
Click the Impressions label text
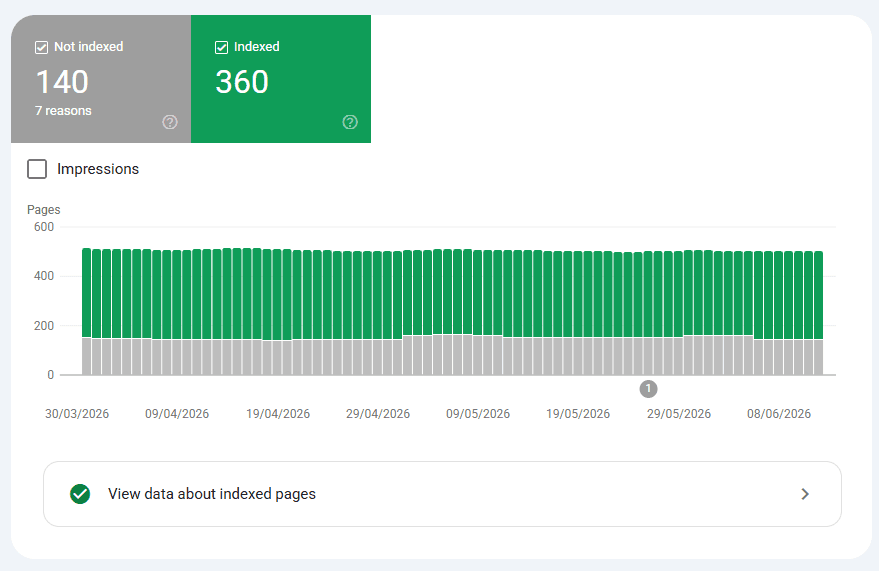[98, 169]
